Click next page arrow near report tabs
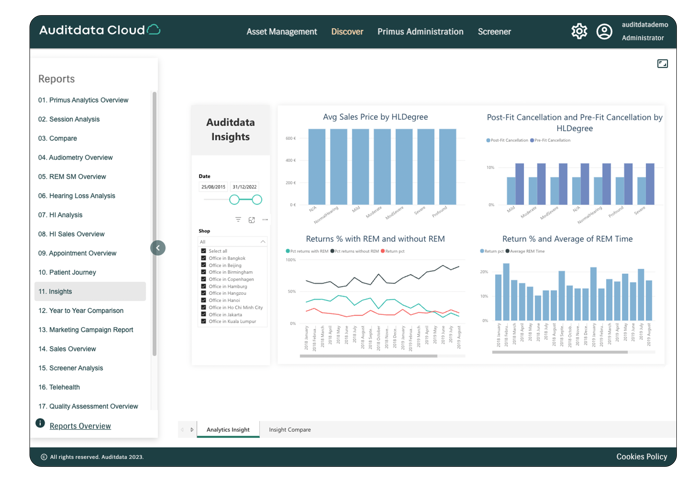The image size is (700, 478). tap(191, 430)
